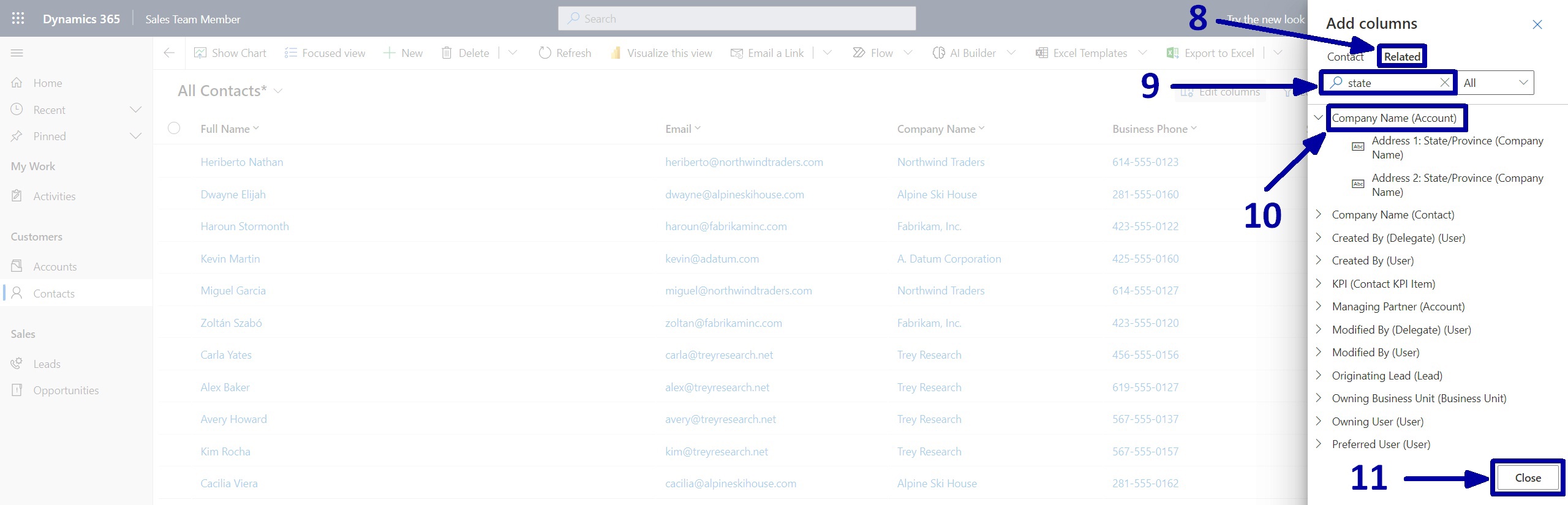Expand Preferred User (User) group
This screenshot has width=1568, height=505.
click(1318, 444)
